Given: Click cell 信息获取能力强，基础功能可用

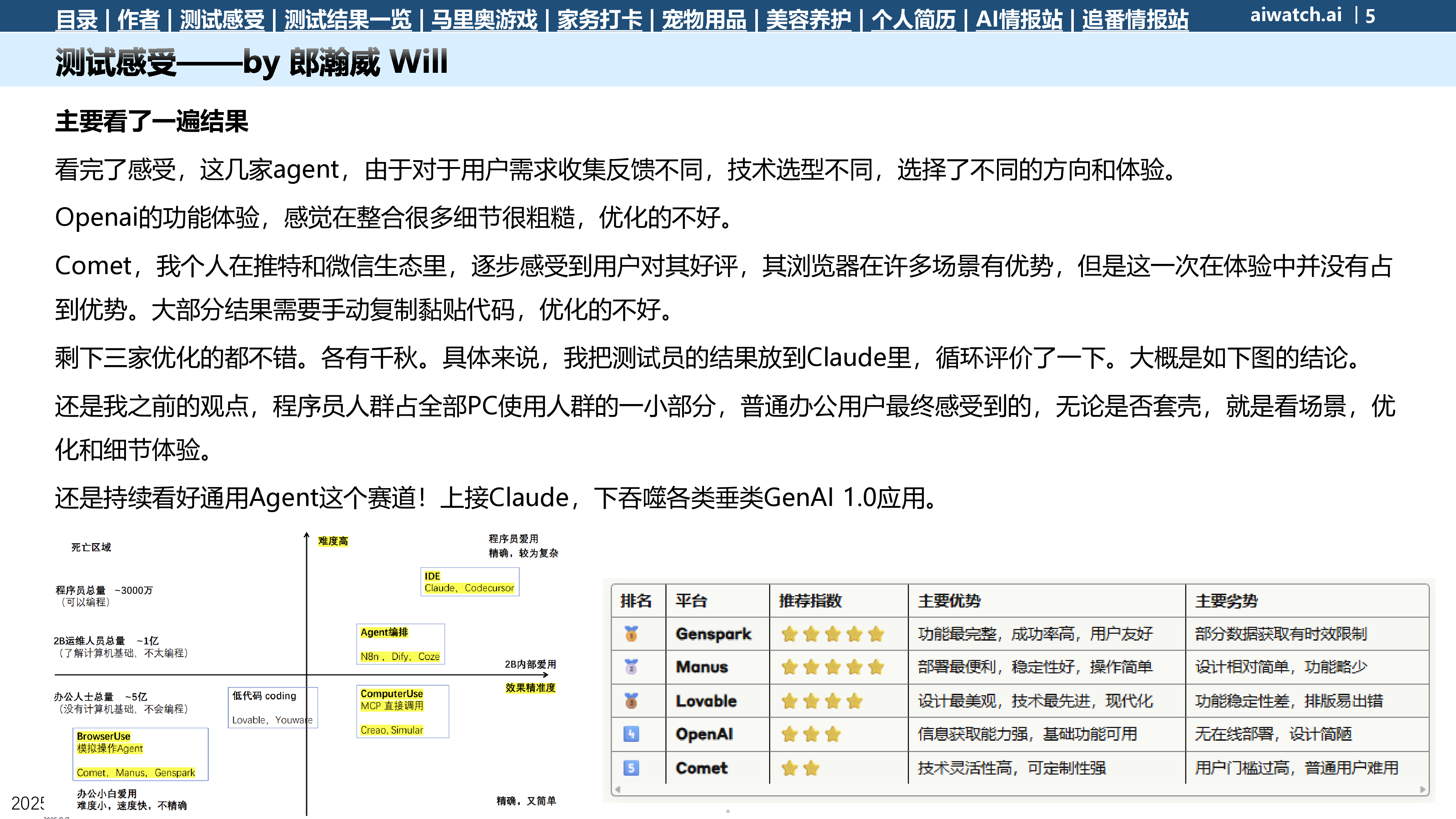Looking at the screenshot, I should click(1027, 734).
